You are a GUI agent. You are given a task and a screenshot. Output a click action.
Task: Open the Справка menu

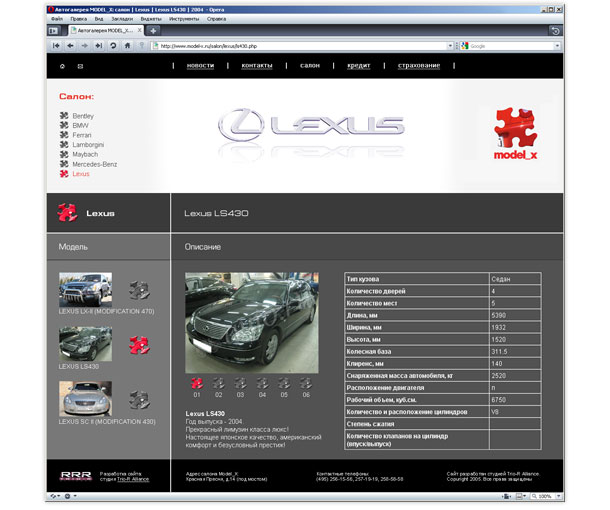(216, 19)
